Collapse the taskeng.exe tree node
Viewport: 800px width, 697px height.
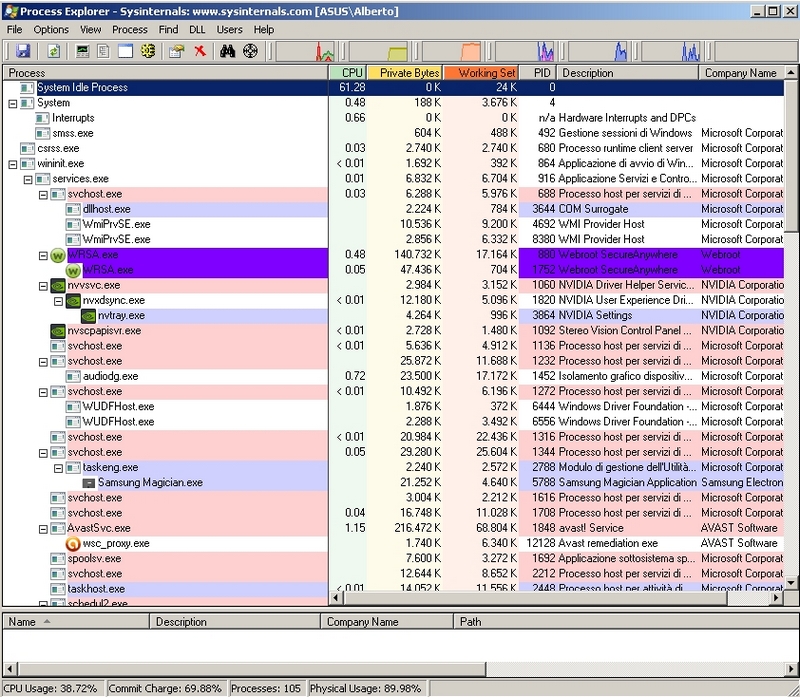point(59,468)
